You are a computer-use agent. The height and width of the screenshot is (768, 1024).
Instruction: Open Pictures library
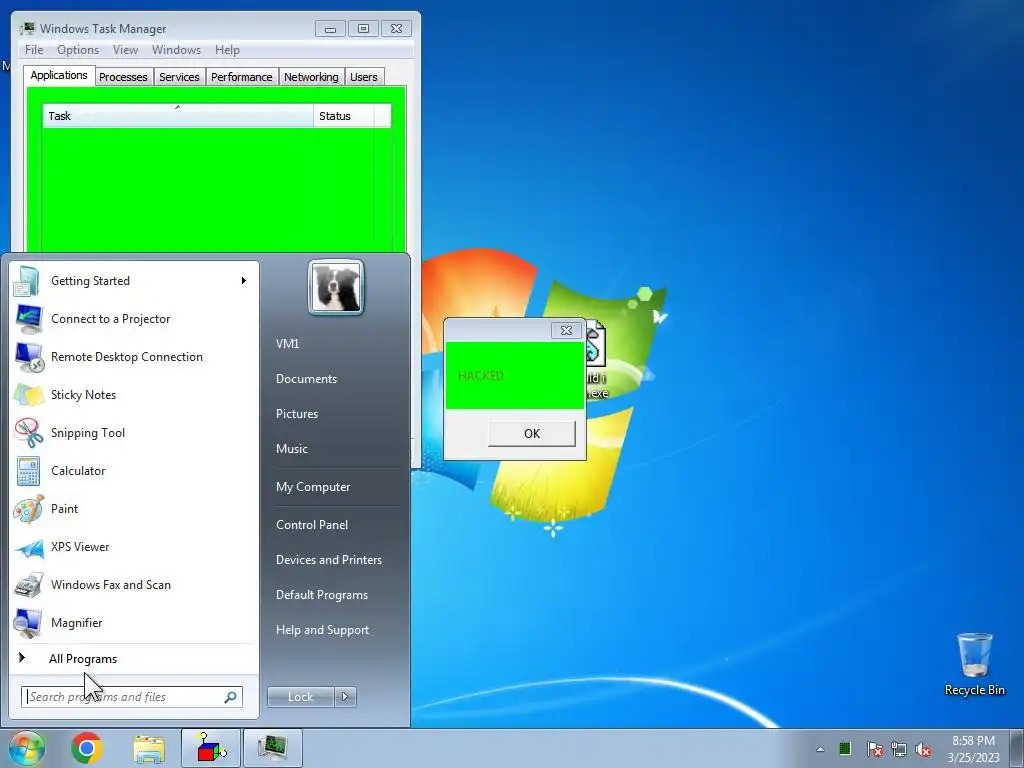296,414
